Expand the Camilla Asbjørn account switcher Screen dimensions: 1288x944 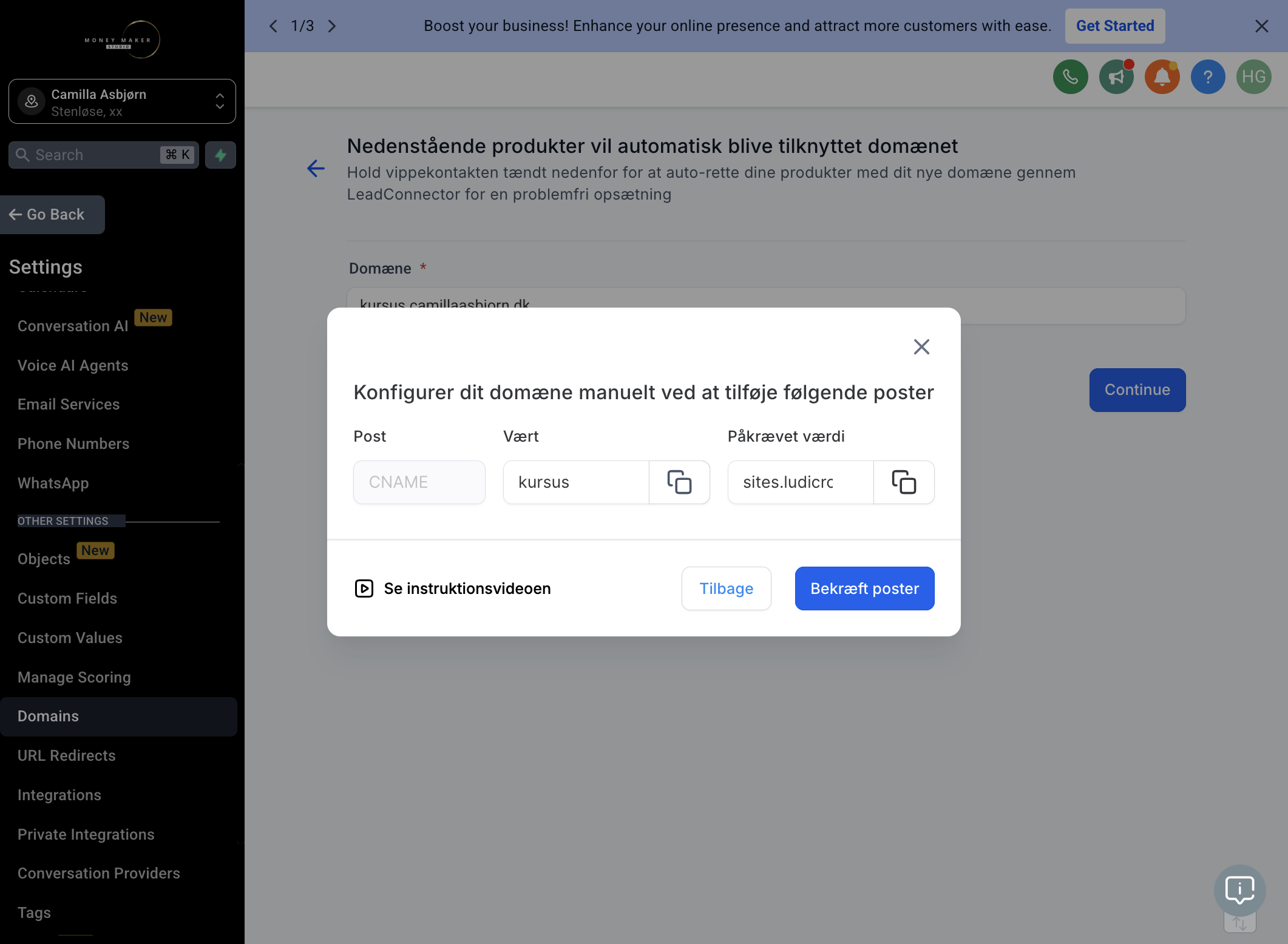[122, 101]
